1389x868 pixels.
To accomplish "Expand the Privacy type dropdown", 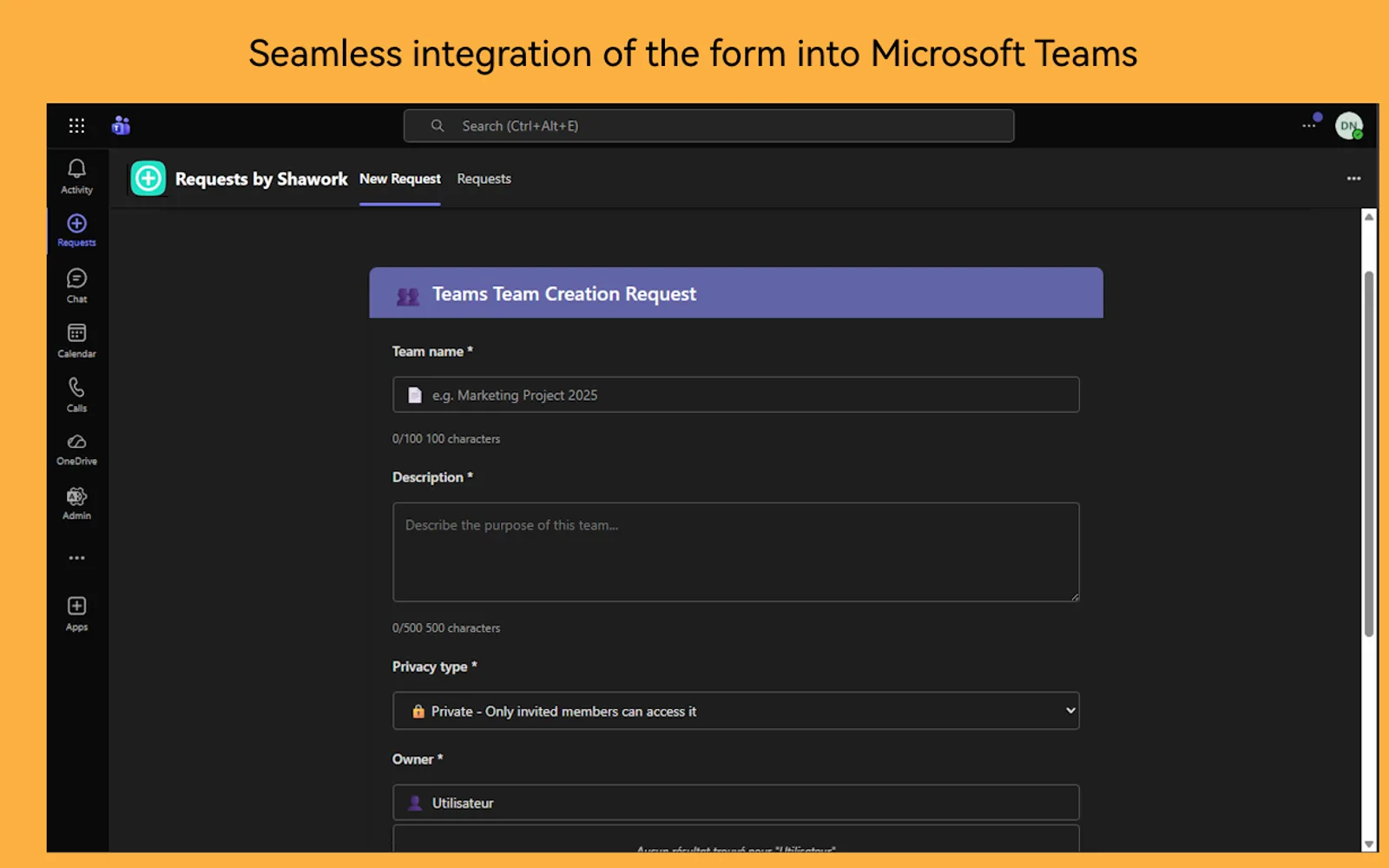I will coord(736,711).
